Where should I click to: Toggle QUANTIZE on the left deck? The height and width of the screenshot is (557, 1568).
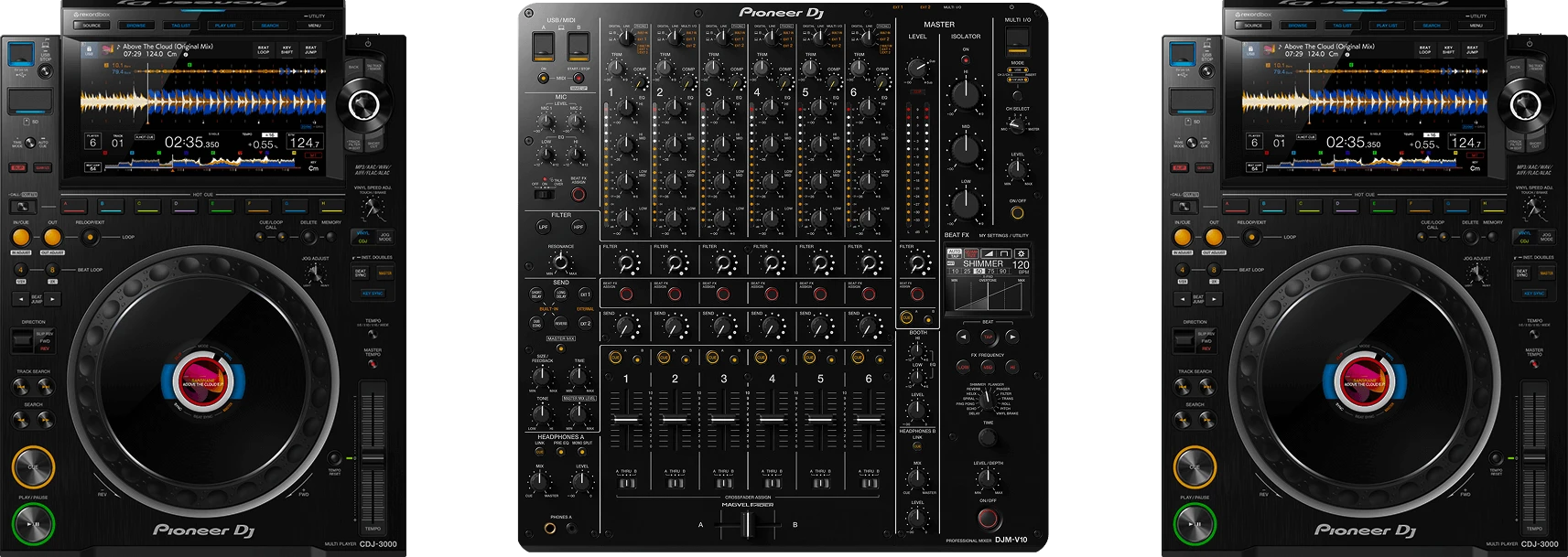click(42, 167)
